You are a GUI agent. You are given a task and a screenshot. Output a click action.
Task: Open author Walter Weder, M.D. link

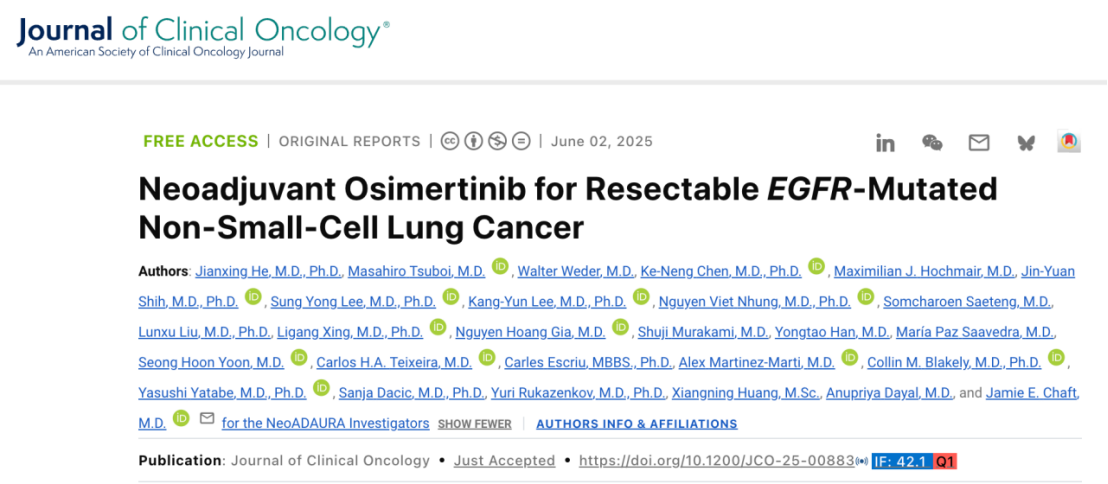(577, 271)
